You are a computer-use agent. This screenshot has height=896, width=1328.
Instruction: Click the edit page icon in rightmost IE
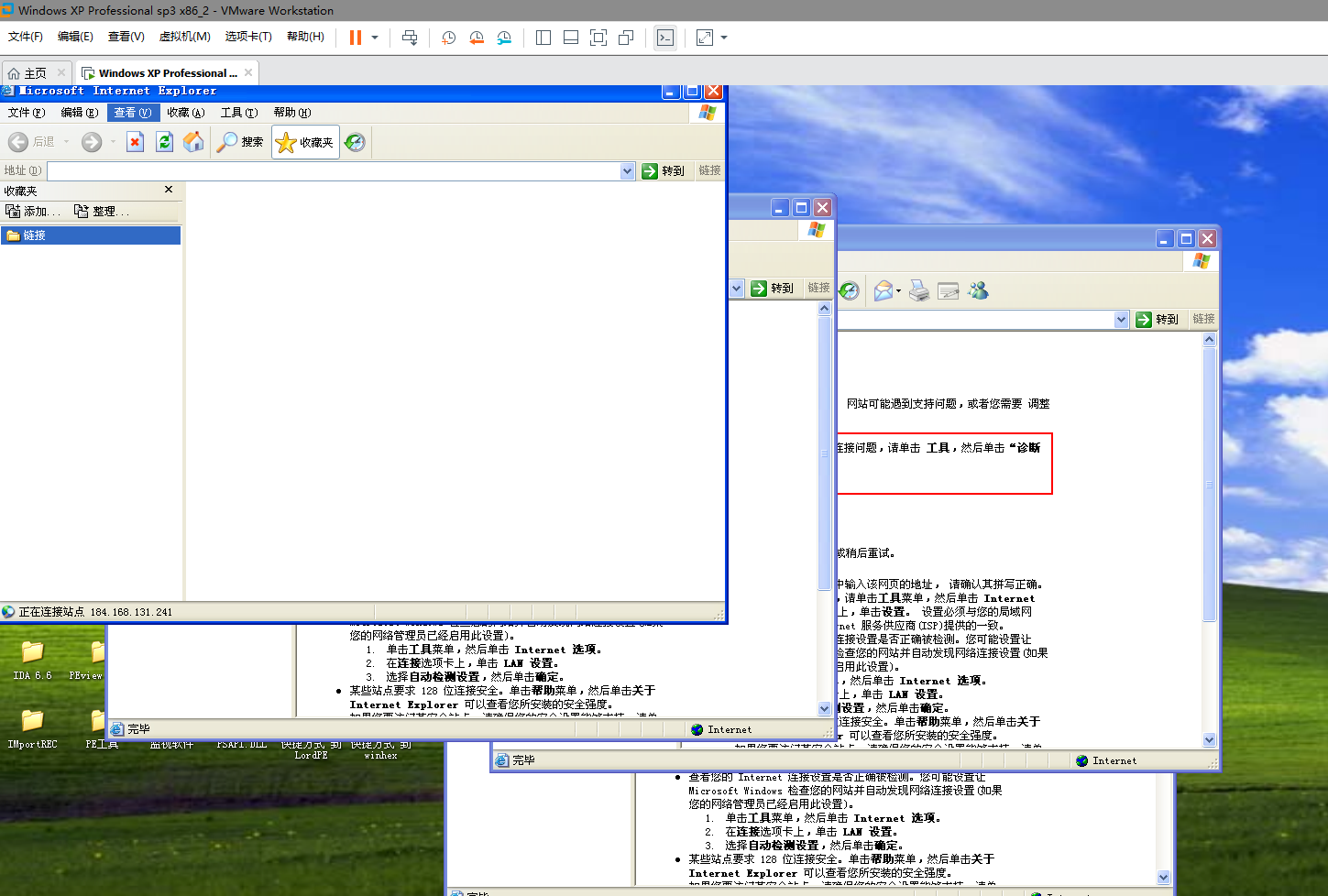coord(949,290)
